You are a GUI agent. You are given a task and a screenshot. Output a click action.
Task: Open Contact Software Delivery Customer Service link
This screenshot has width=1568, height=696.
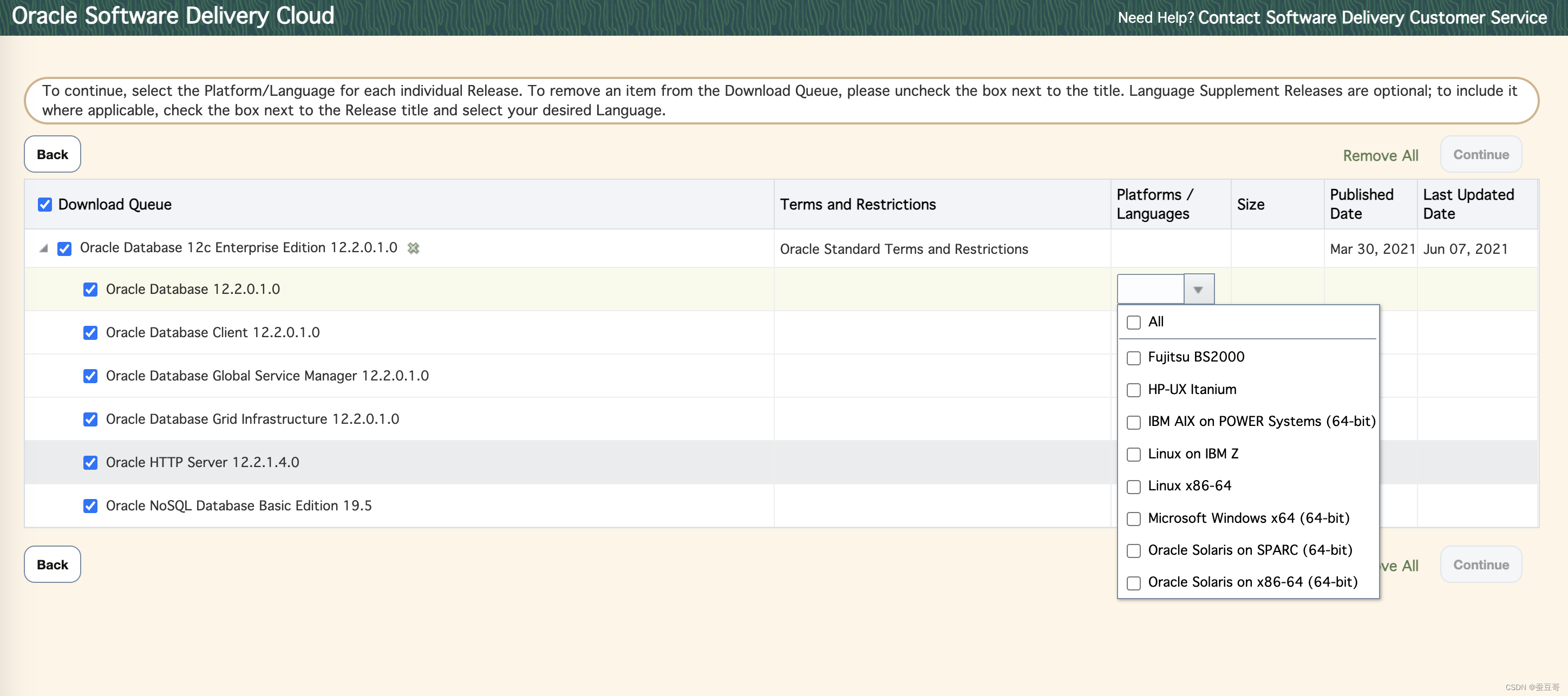coord(1372,18)
